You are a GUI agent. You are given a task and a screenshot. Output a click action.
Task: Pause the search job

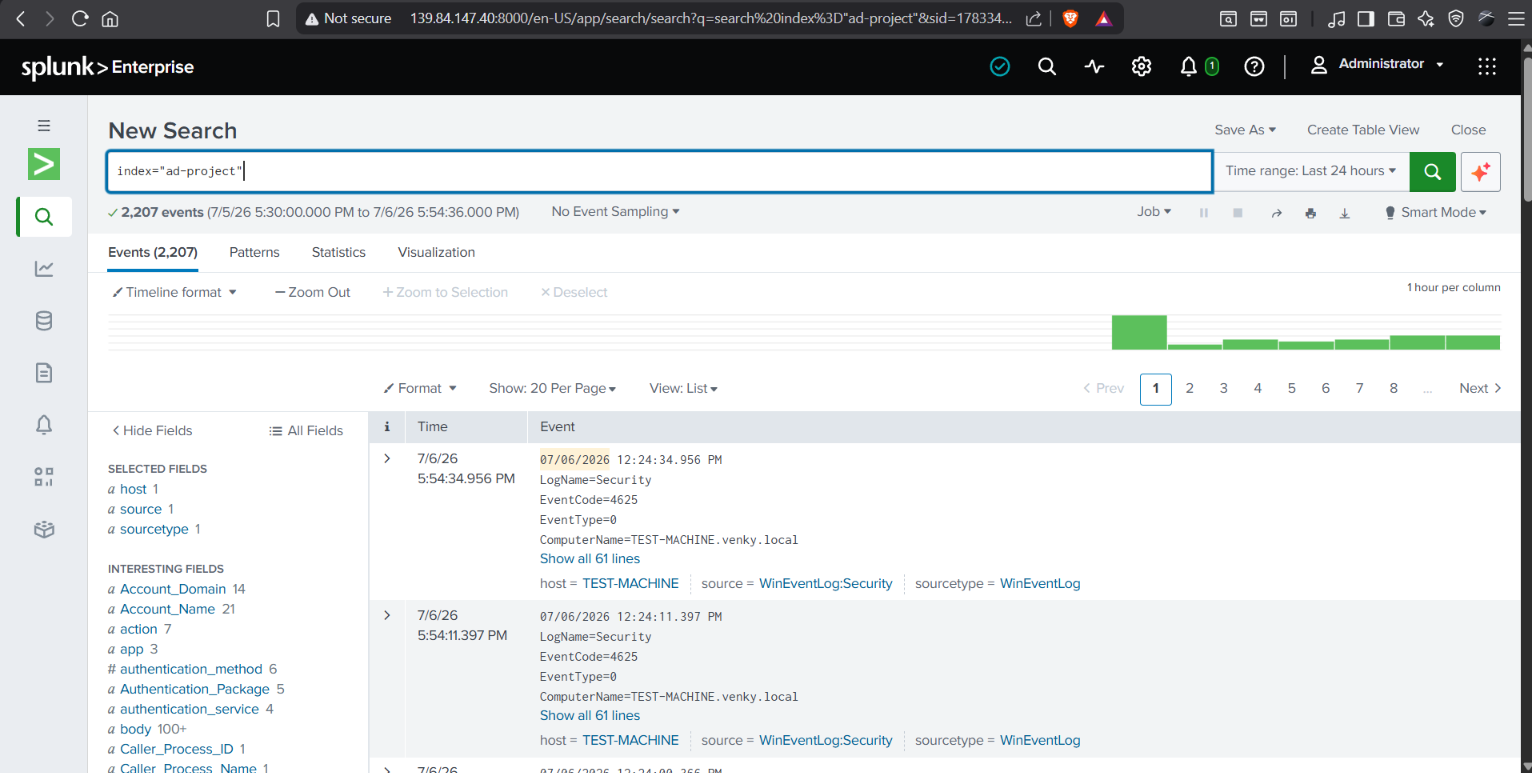(x=1204, y=213)
